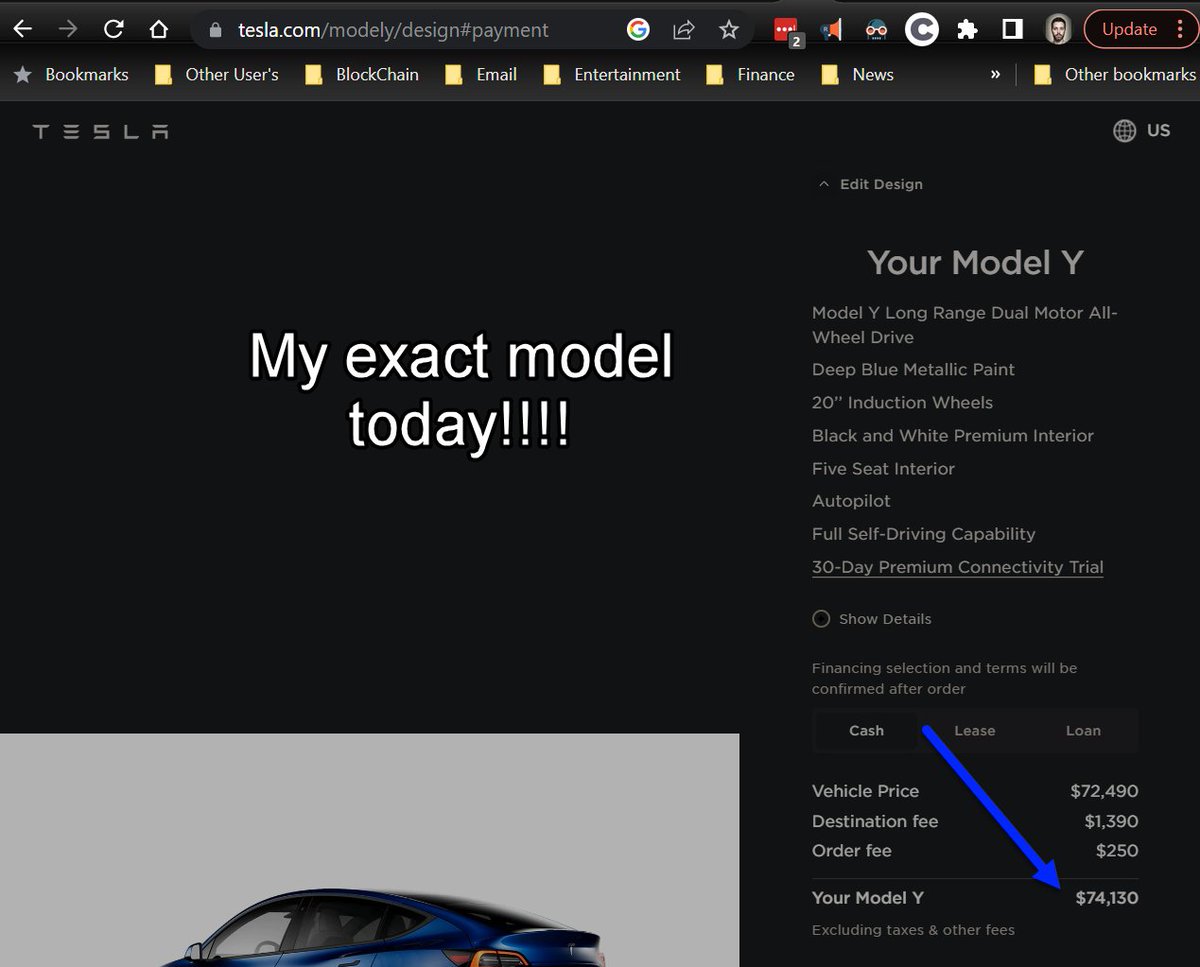
Task: Click the Google icon in address bar
Action: tap(638, 30)
